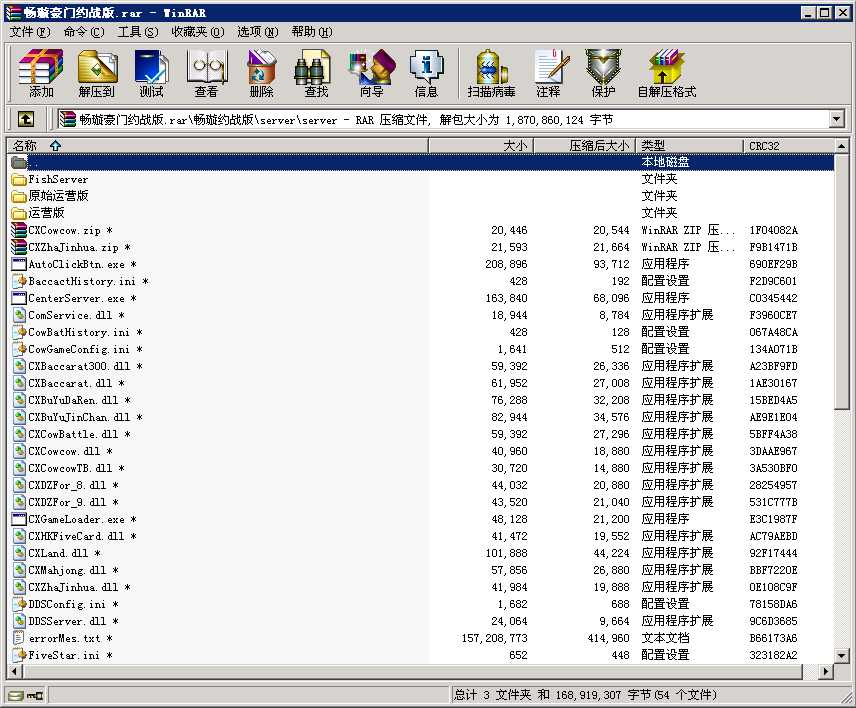
Task: Open the Favorites (收藏夹) menu
Action: tap(198, 32)
